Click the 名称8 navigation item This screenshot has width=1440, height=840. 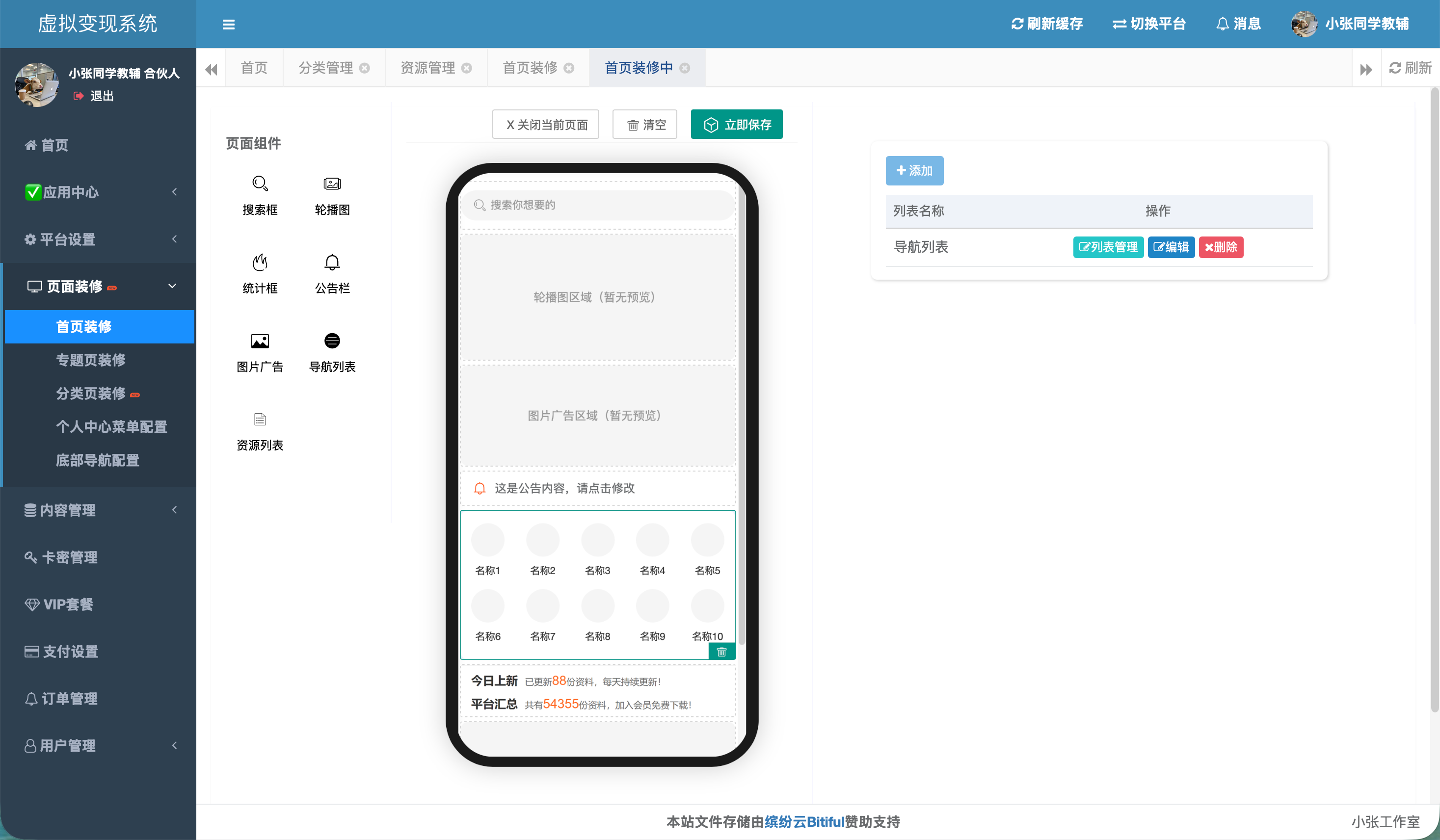tap(597, 615)
